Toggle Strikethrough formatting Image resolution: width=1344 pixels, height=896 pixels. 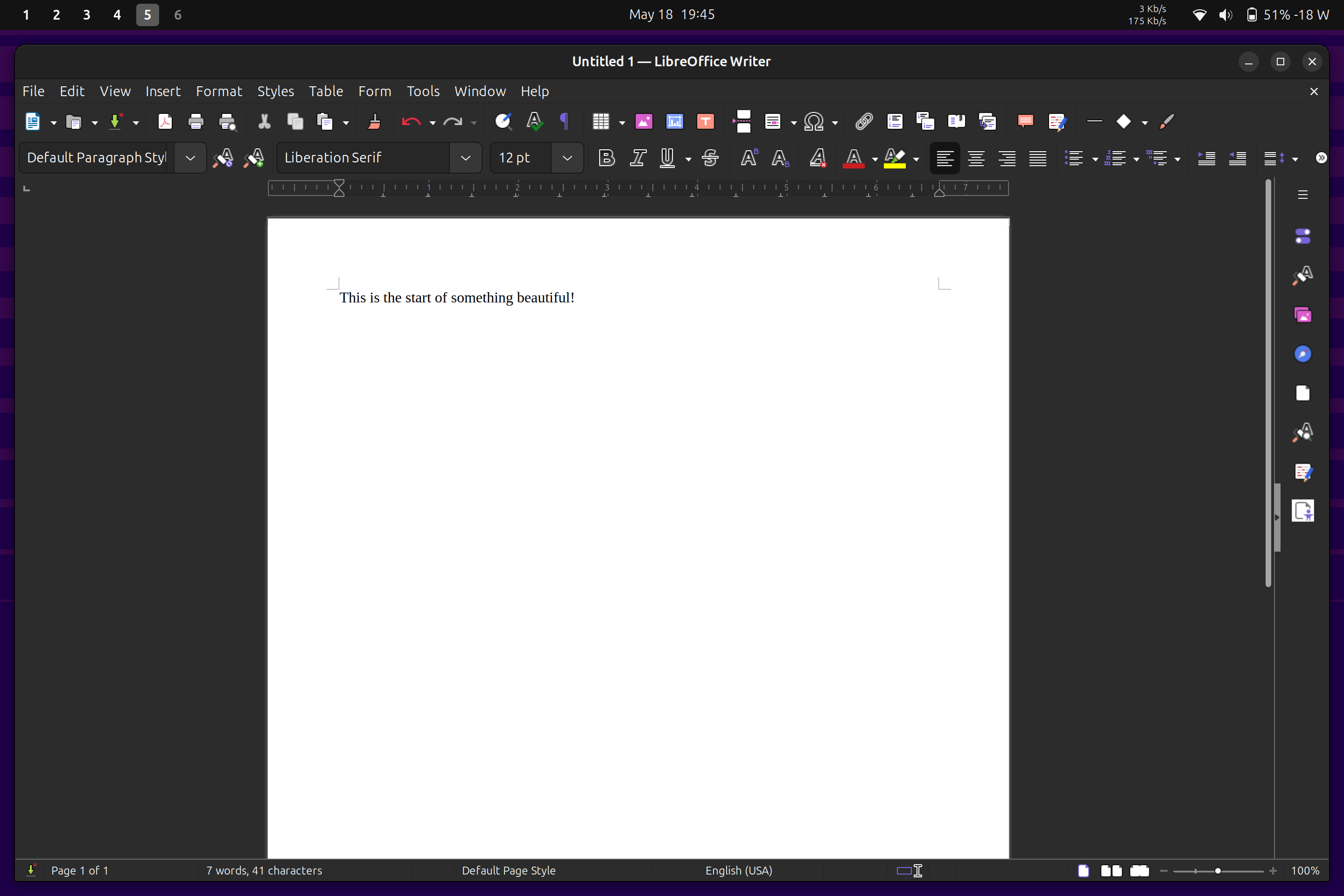pos(710,158)
